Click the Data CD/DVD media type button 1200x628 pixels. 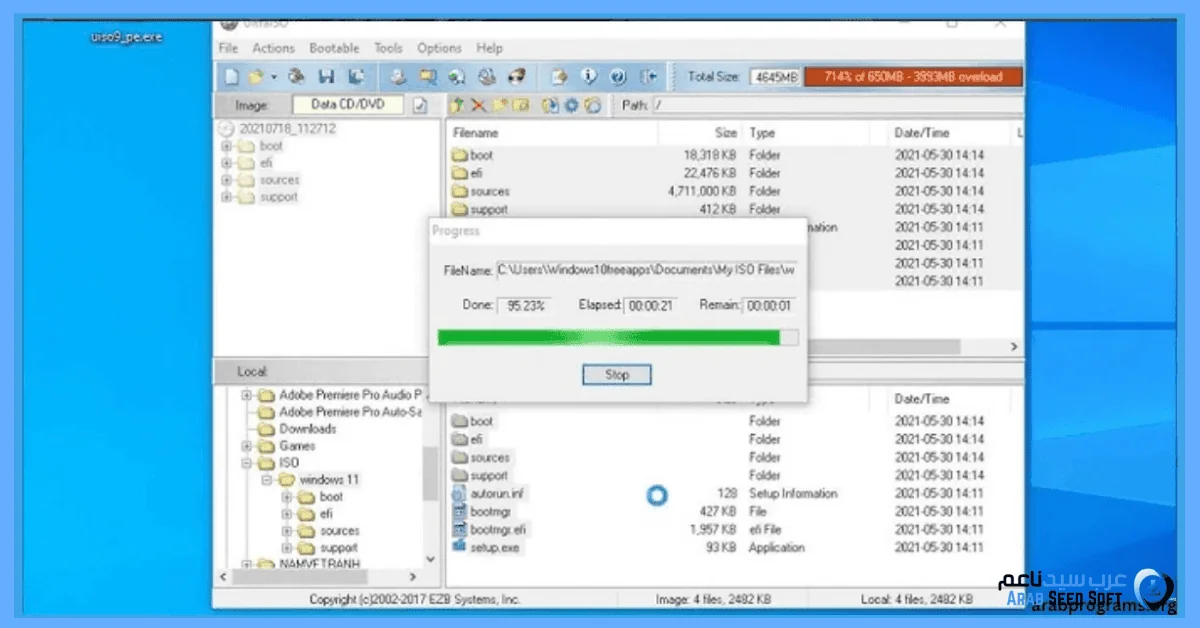[x=348, y=105]
